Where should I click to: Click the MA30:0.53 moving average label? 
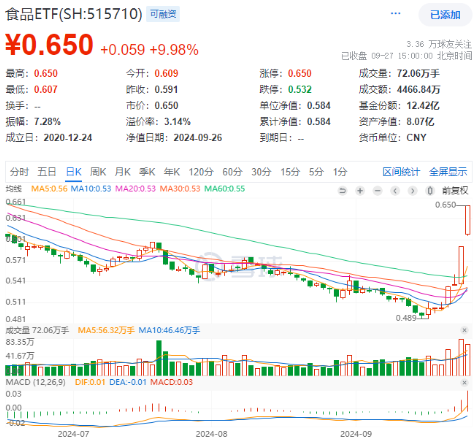pyautogui.click(x=180, y=189)
